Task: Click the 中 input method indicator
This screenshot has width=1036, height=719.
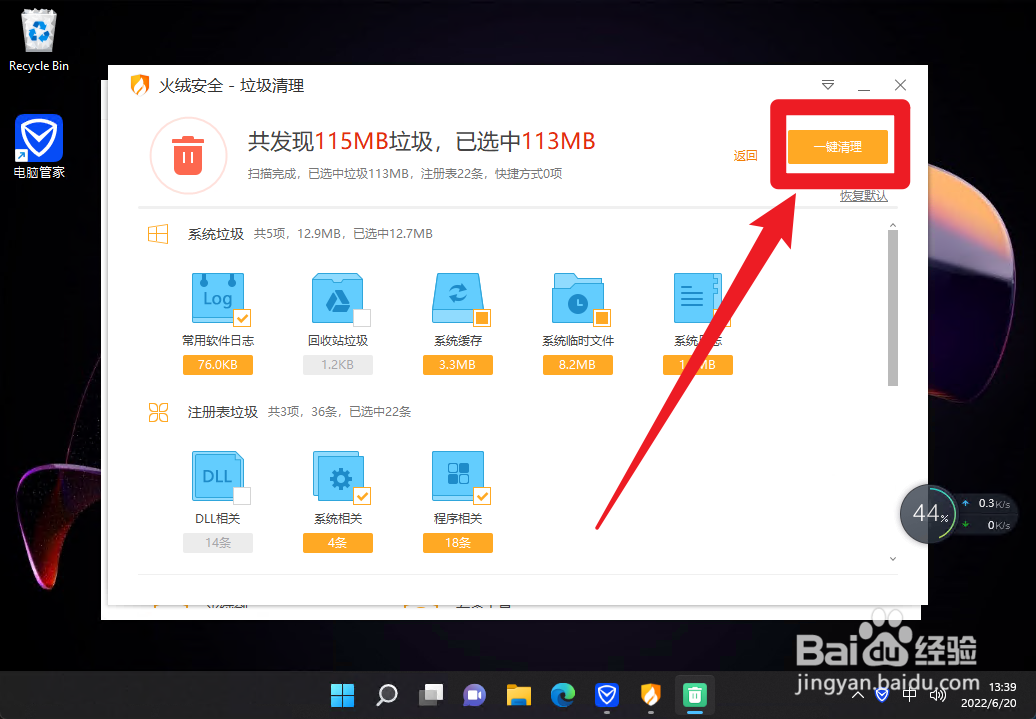Action: (909, 695)
